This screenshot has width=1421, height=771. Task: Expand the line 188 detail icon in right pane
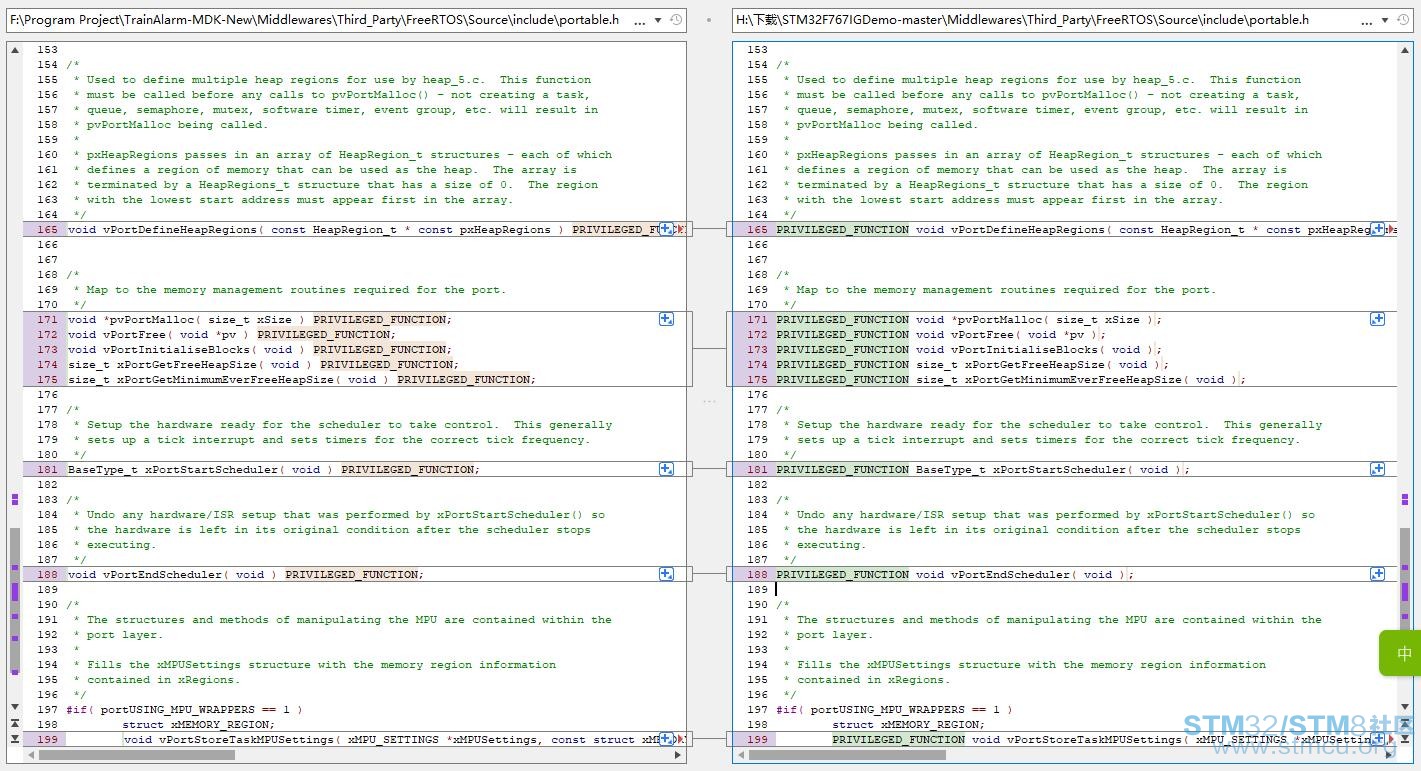click(x=1377, y=574)
